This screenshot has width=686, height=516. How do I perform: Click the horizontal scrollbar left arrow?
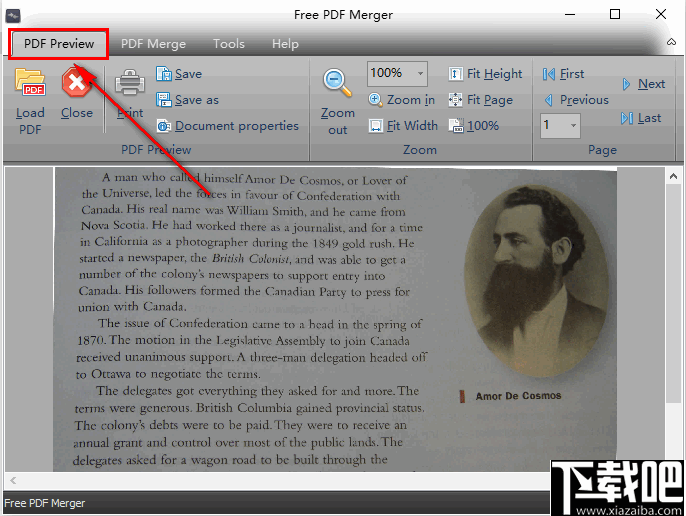(x=13, y=481)
